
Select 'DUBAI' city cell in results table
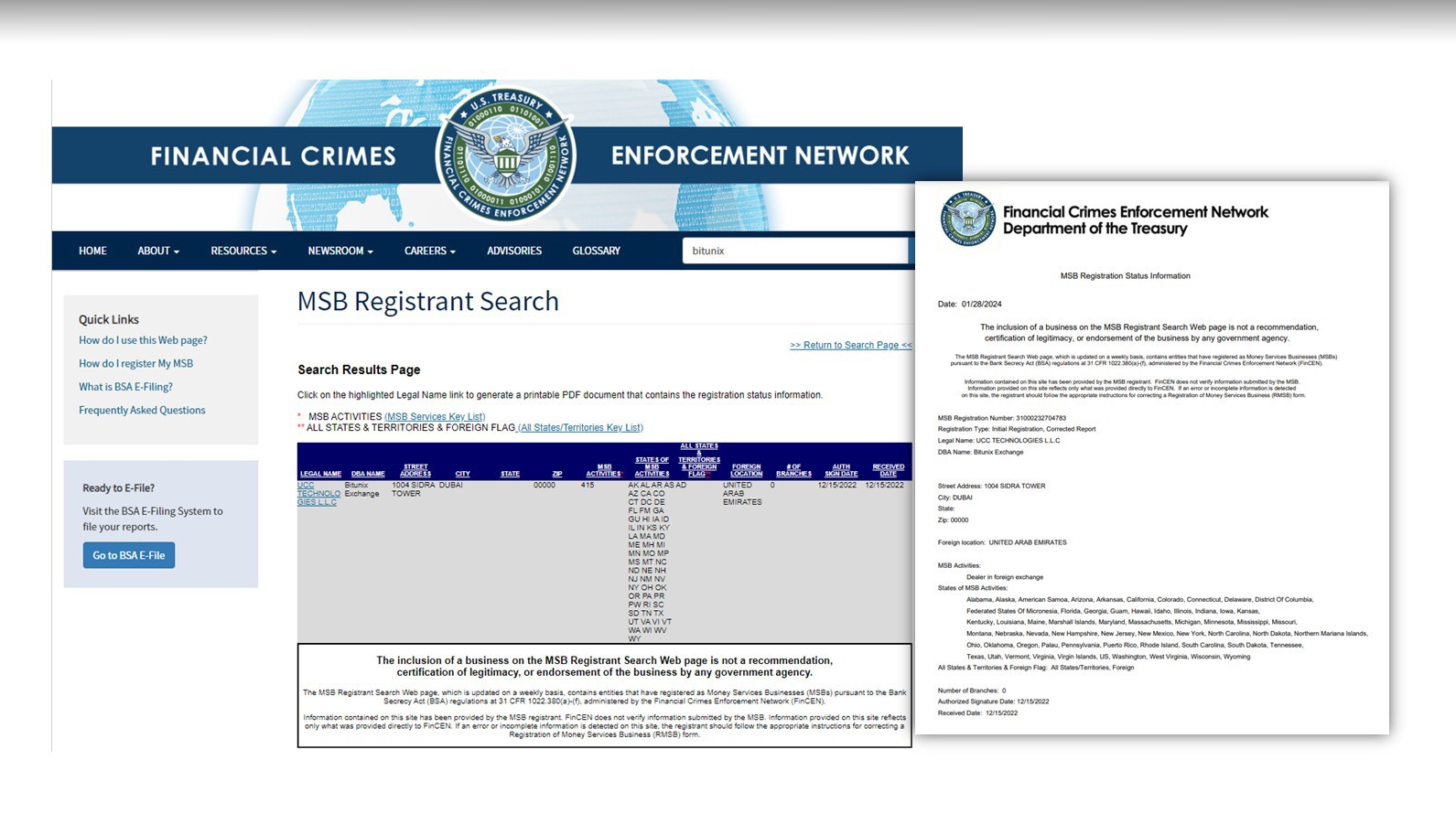(450, 486)
